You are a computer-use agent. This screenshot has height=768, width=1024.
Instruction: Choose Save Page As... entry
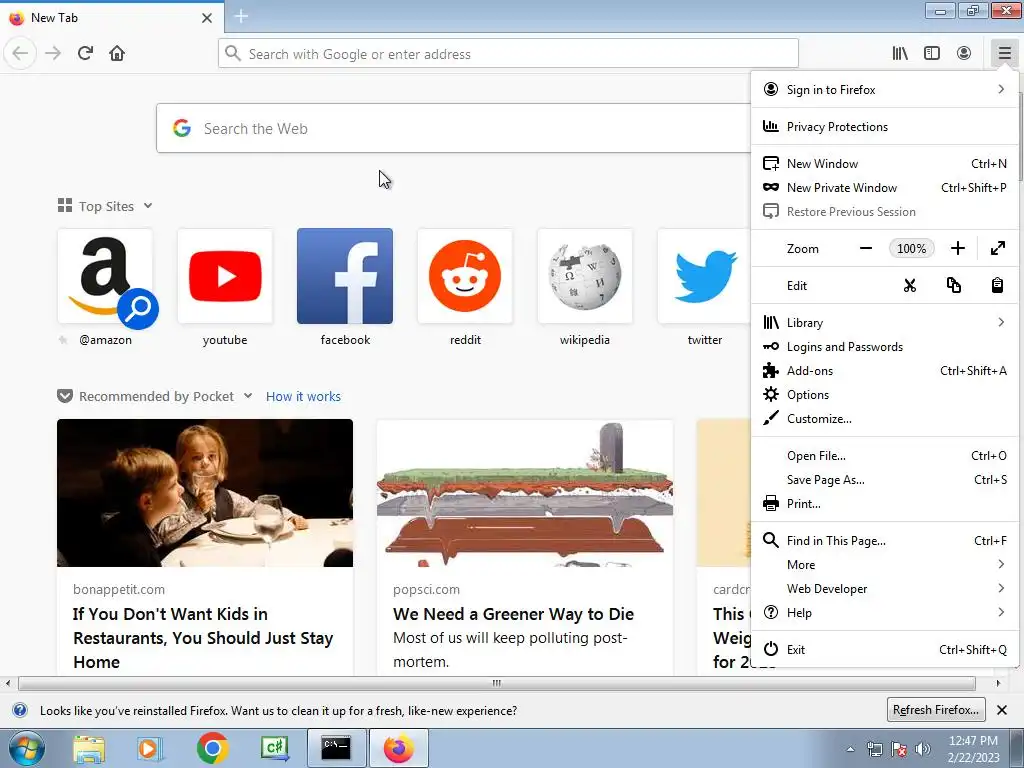[x=885, y=480]
